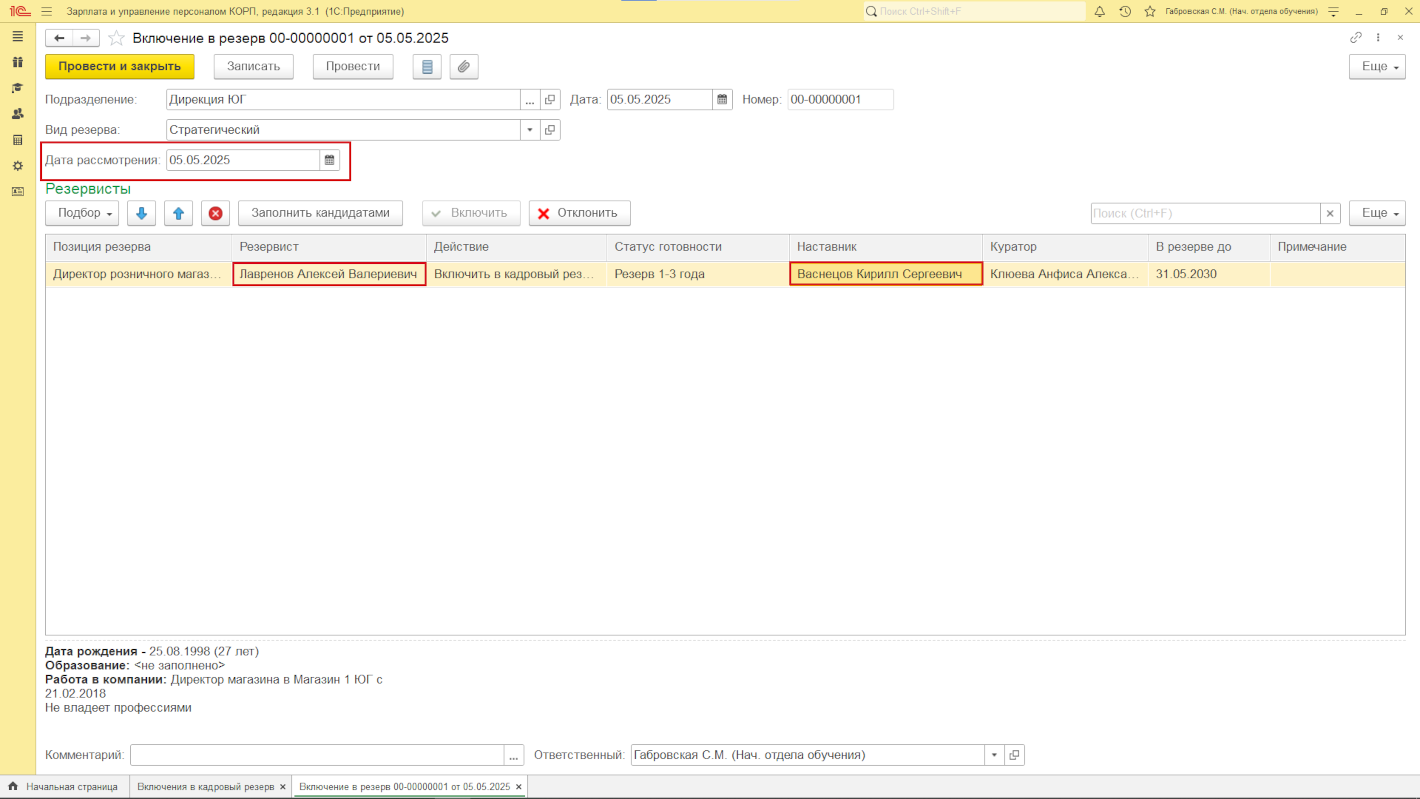1420x799 pixels.
Task: Open notifications bell icon
Action: pyautogui.click(x=1100, y=11)
